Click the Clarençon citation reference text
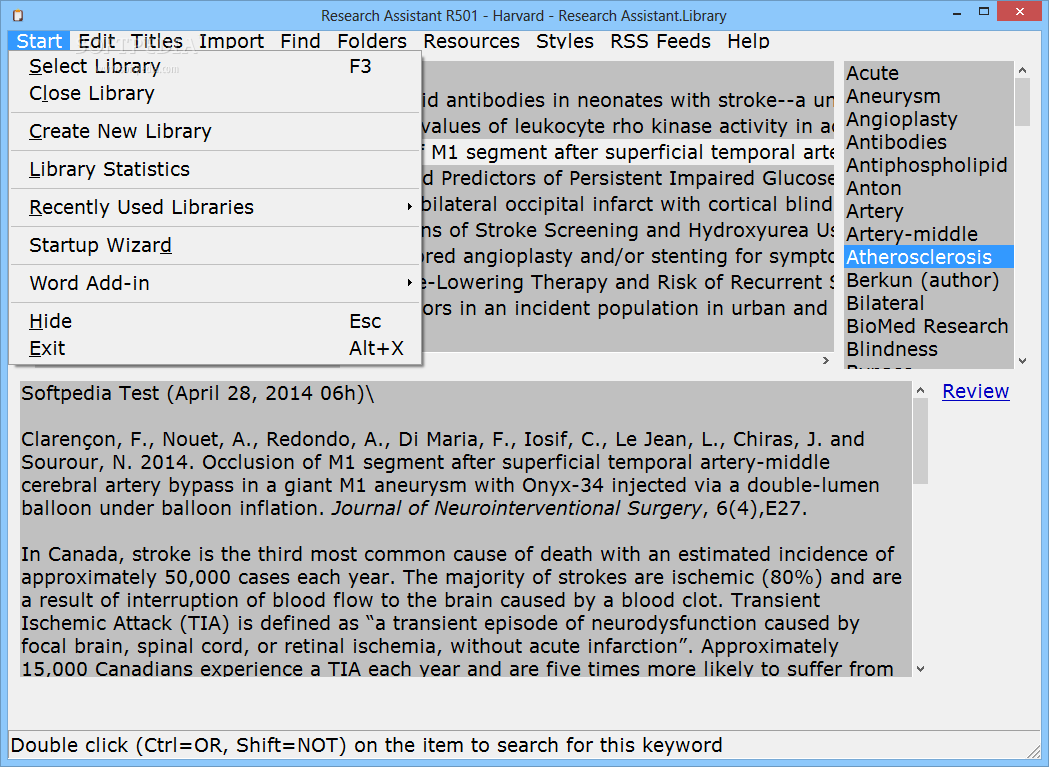The width and height of the screenshot is (1049, 767). click(x=450, y=474)
